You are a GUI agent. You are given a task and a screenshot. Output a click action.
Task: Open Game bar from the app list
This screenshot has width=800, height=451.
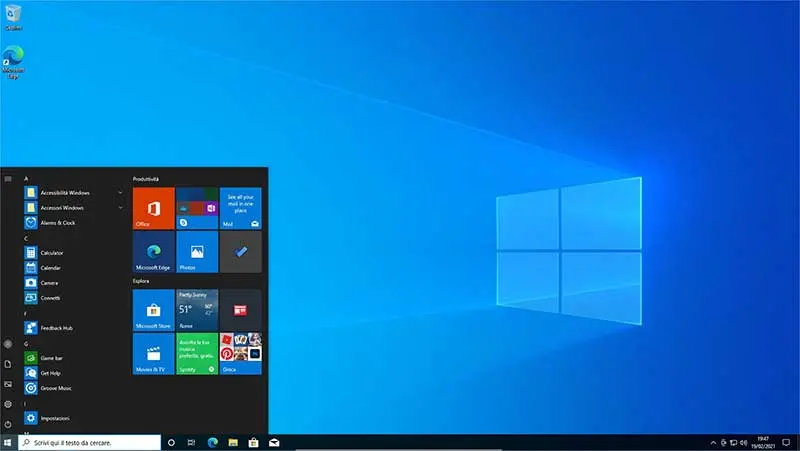point(74,358)
